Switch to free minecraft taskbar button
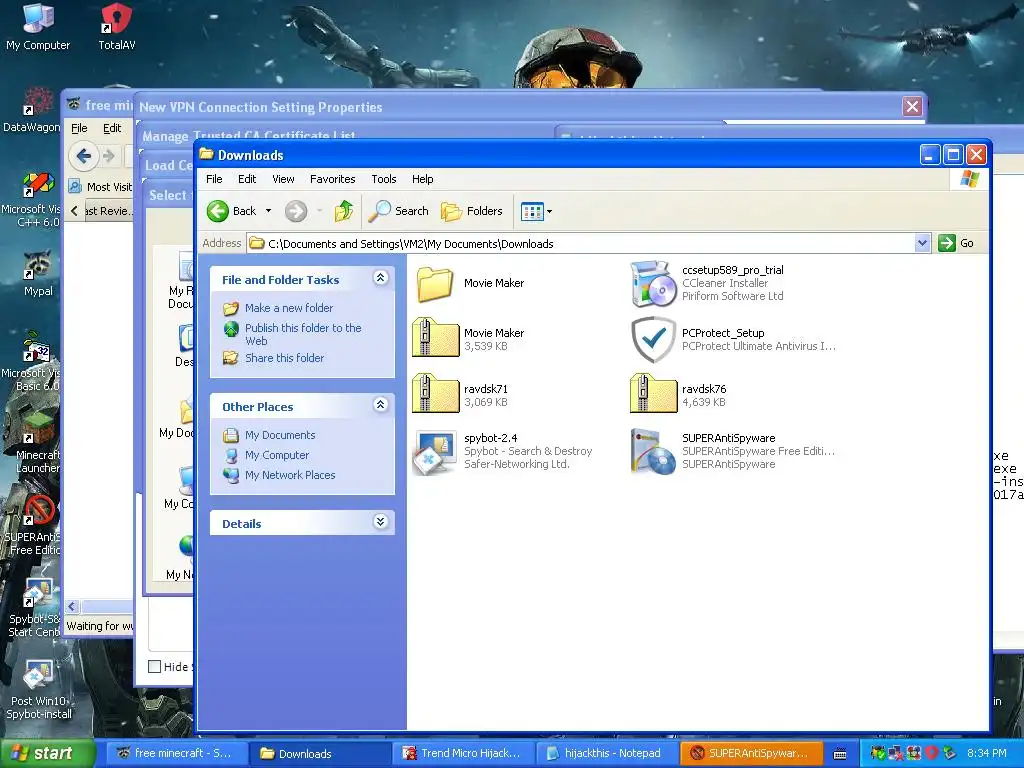Image resolution: width=1024 pixels, height=768 pixels. (x=176, y=753)
